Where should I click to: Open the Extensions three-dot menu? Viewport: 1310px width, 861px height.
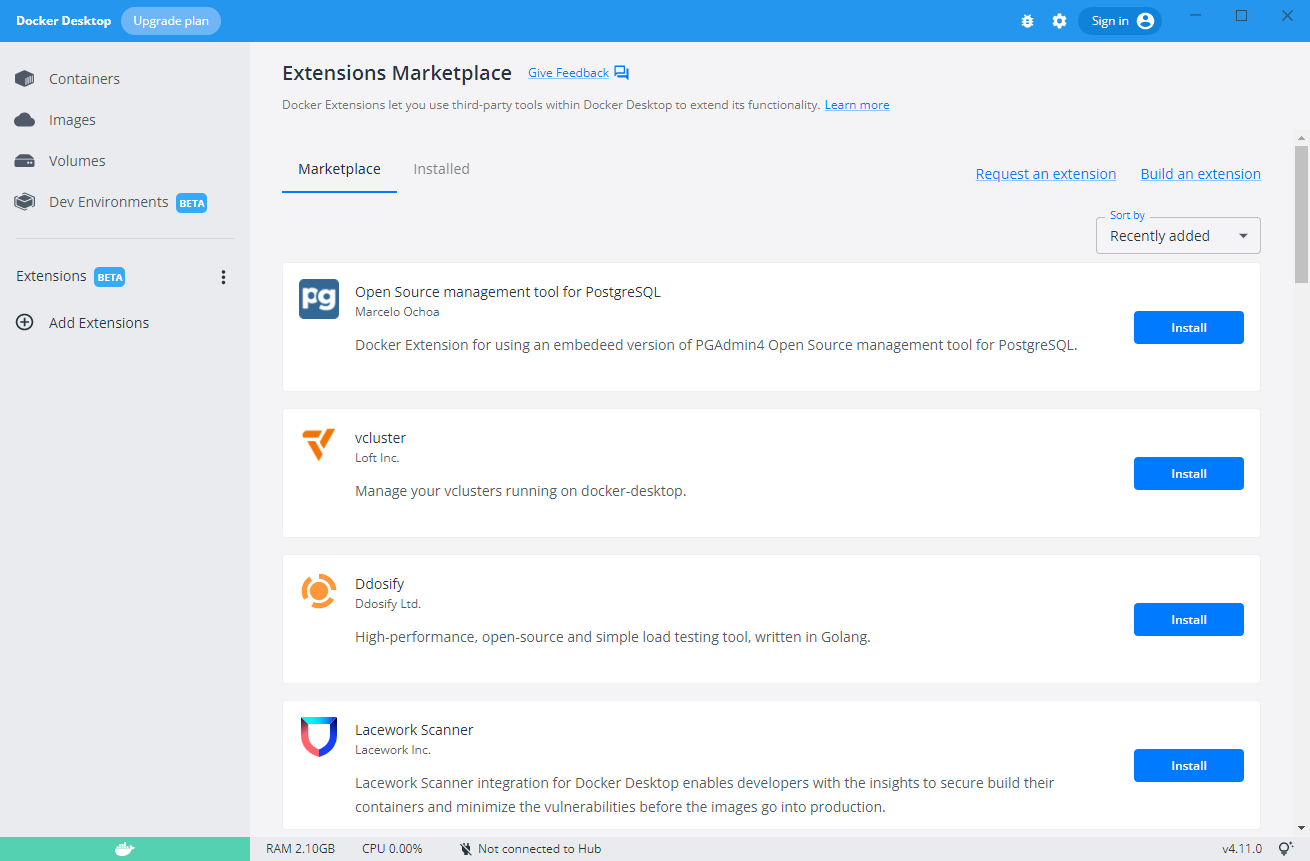pos(223,277)
